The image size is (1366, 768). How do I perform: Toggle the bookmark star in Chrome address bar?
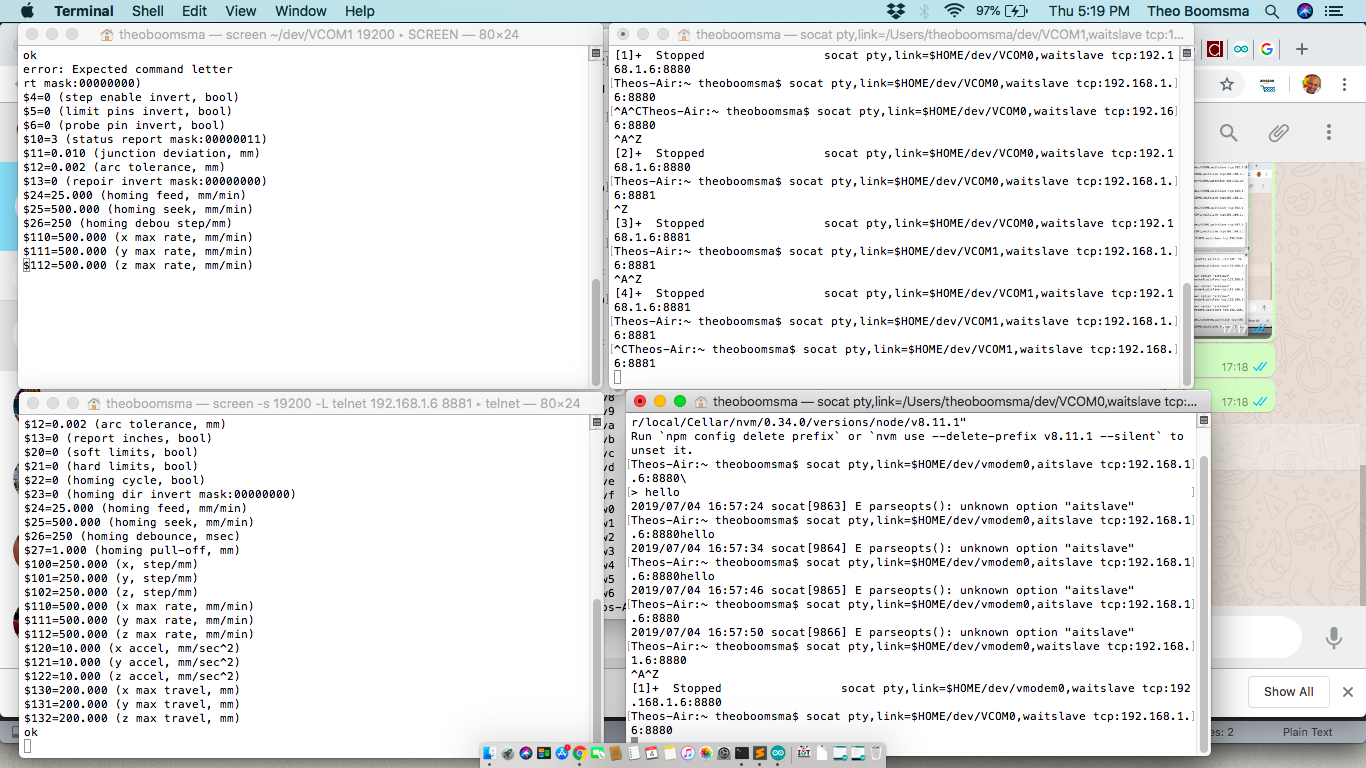point(1227,83)
